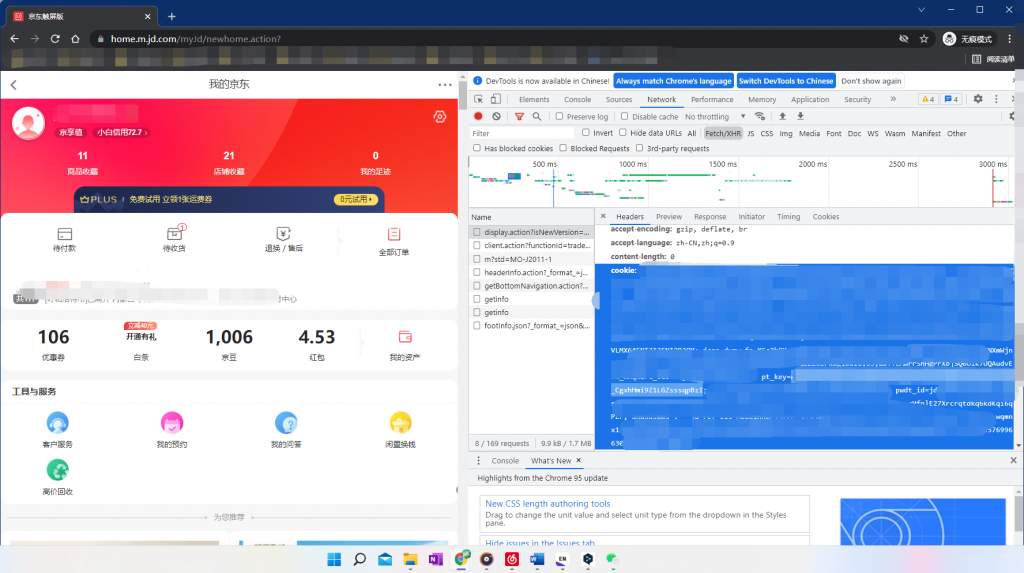This screenshot has width=1024, height=573.
Task: Open the 待付款 pending payment icon
Action: [x=64, y=234]
